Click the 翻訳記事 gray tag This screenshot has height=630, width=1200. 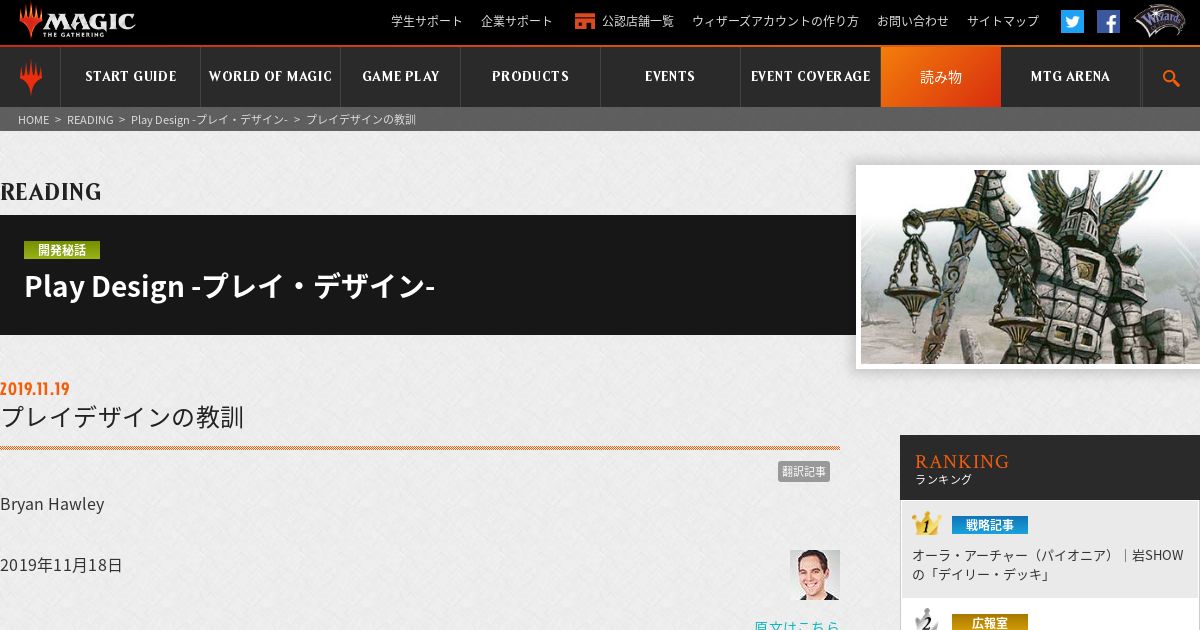pos(804,471)
